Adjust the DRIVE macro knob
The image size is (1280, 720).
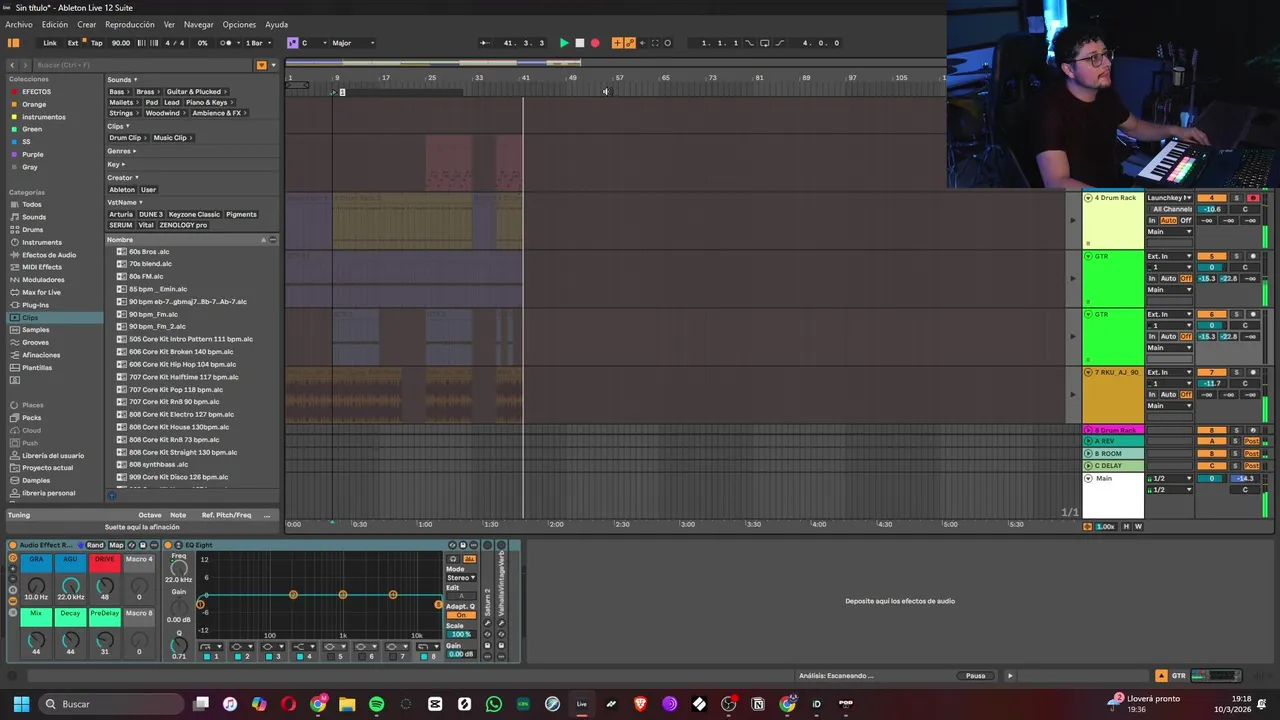click(104, 585)
